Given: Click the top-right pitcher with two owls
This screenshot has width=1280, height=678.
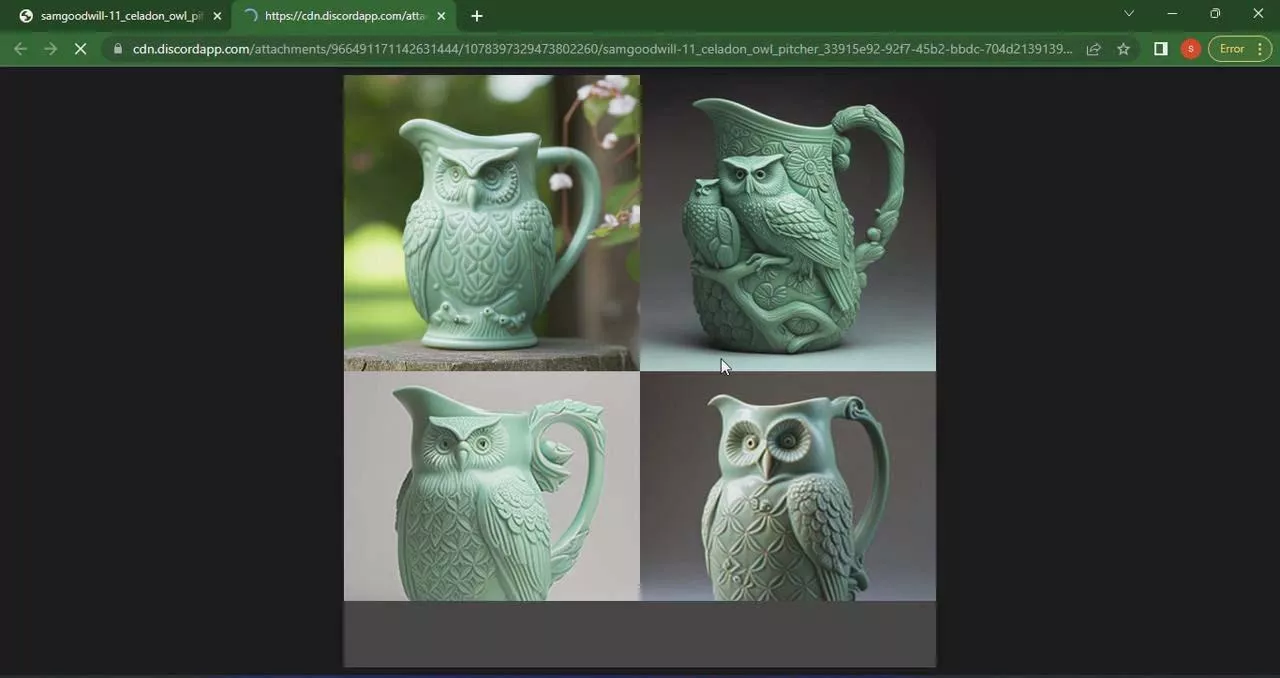Looking at the screenshot, I should [788, 222].
